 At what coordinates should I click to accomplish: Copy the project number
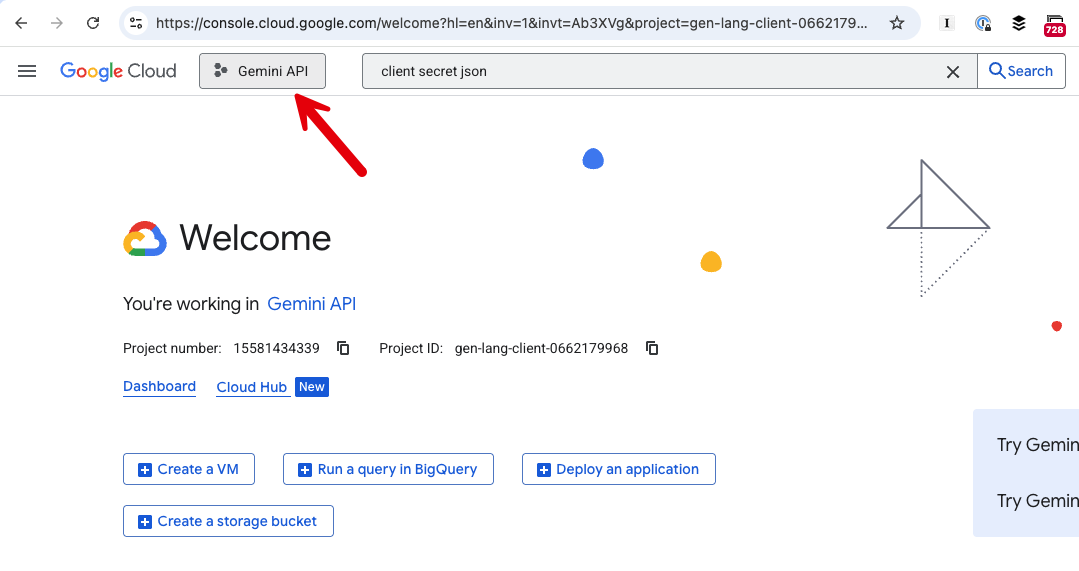343,348
